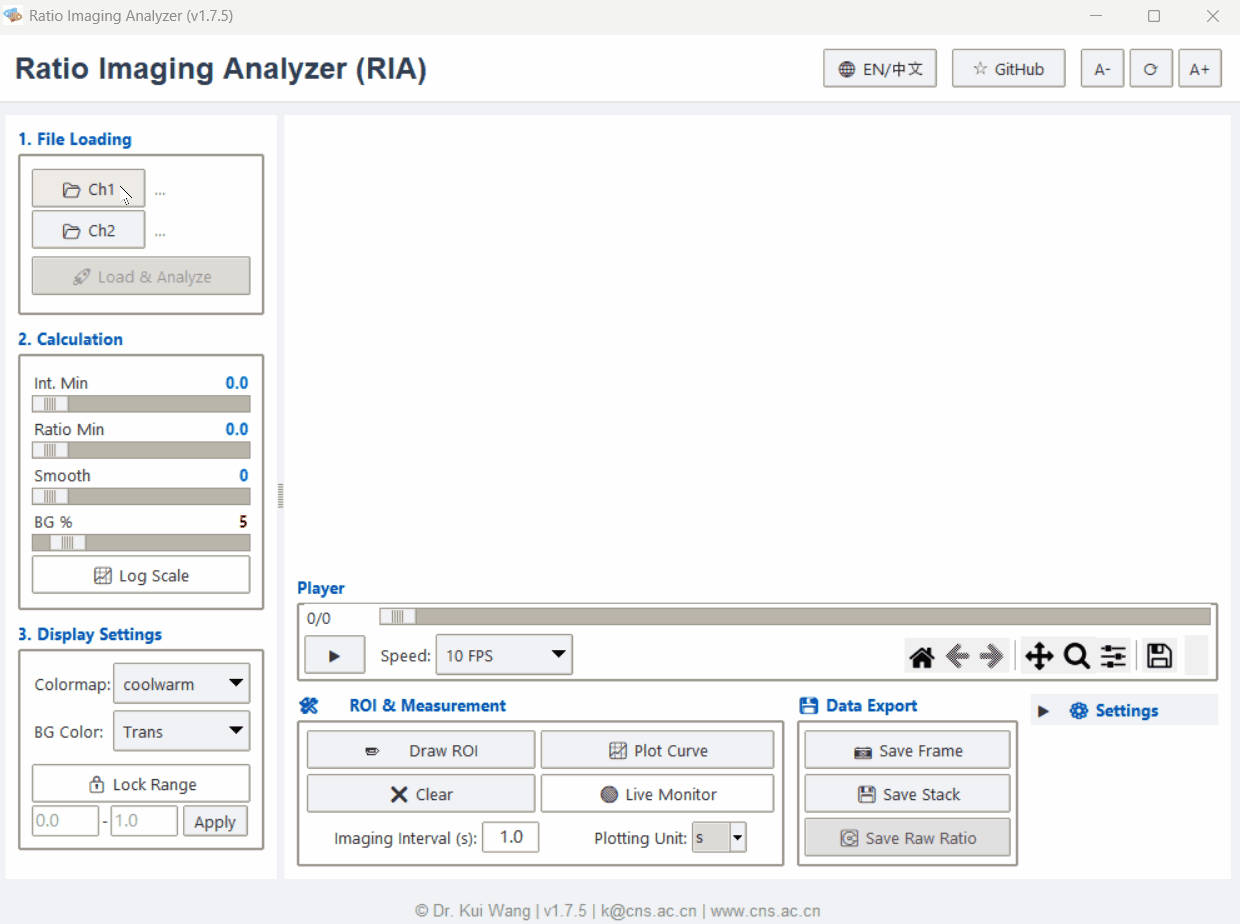Activate the Zoom magnifier tool
This screenshot has height=924, width=1240.
pos(1075,655)
